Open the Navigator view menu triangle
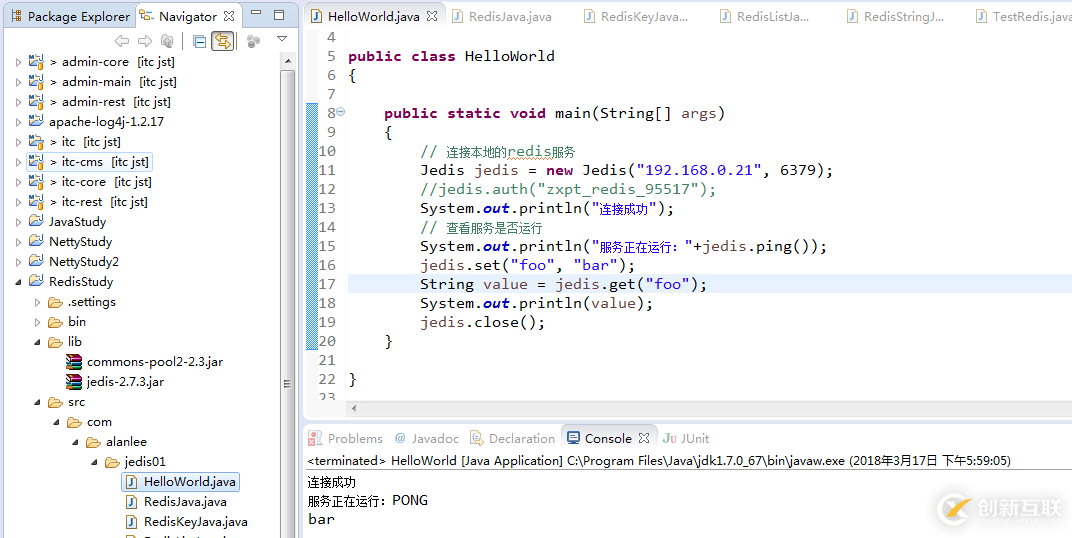The height and width of the screenshot is (538, 1072). 282,39
